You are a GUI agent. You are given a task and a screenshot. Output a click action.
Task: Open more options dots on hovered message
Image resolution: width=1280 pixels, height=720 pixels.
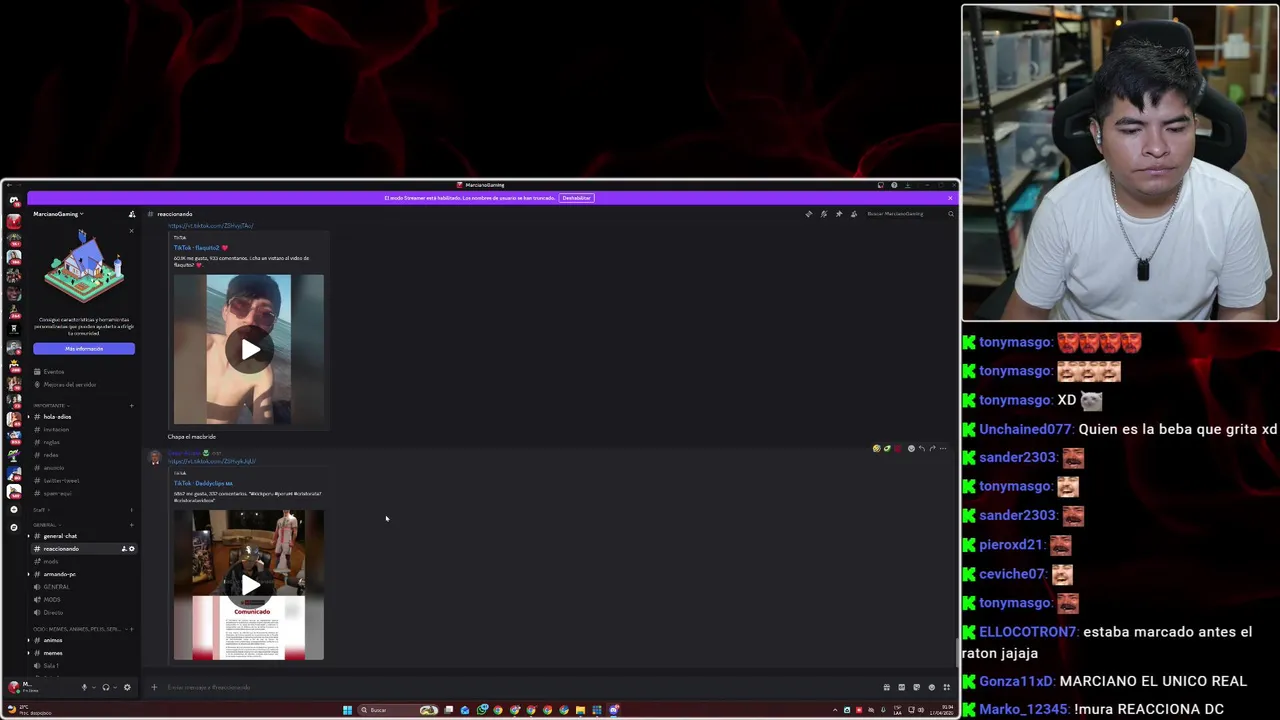point(943,449)
